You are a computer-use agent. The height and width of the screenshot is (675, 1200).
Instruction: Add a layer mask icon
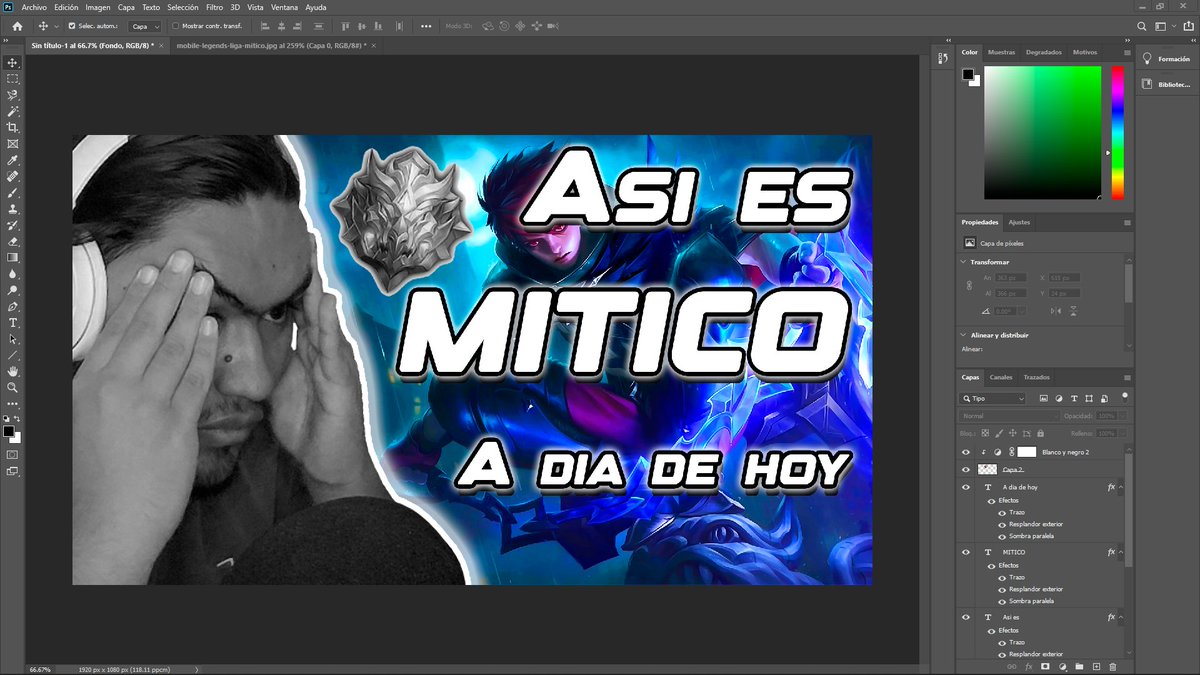pos(1045,666)
